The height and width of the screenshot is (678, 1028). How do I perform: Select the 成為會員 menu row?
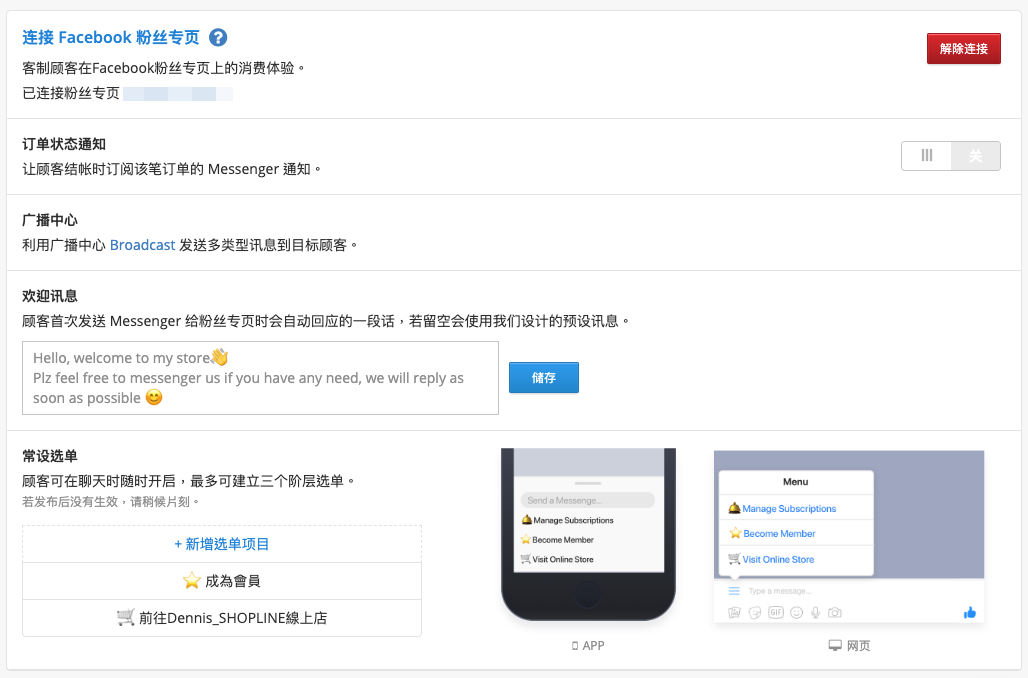222,581
